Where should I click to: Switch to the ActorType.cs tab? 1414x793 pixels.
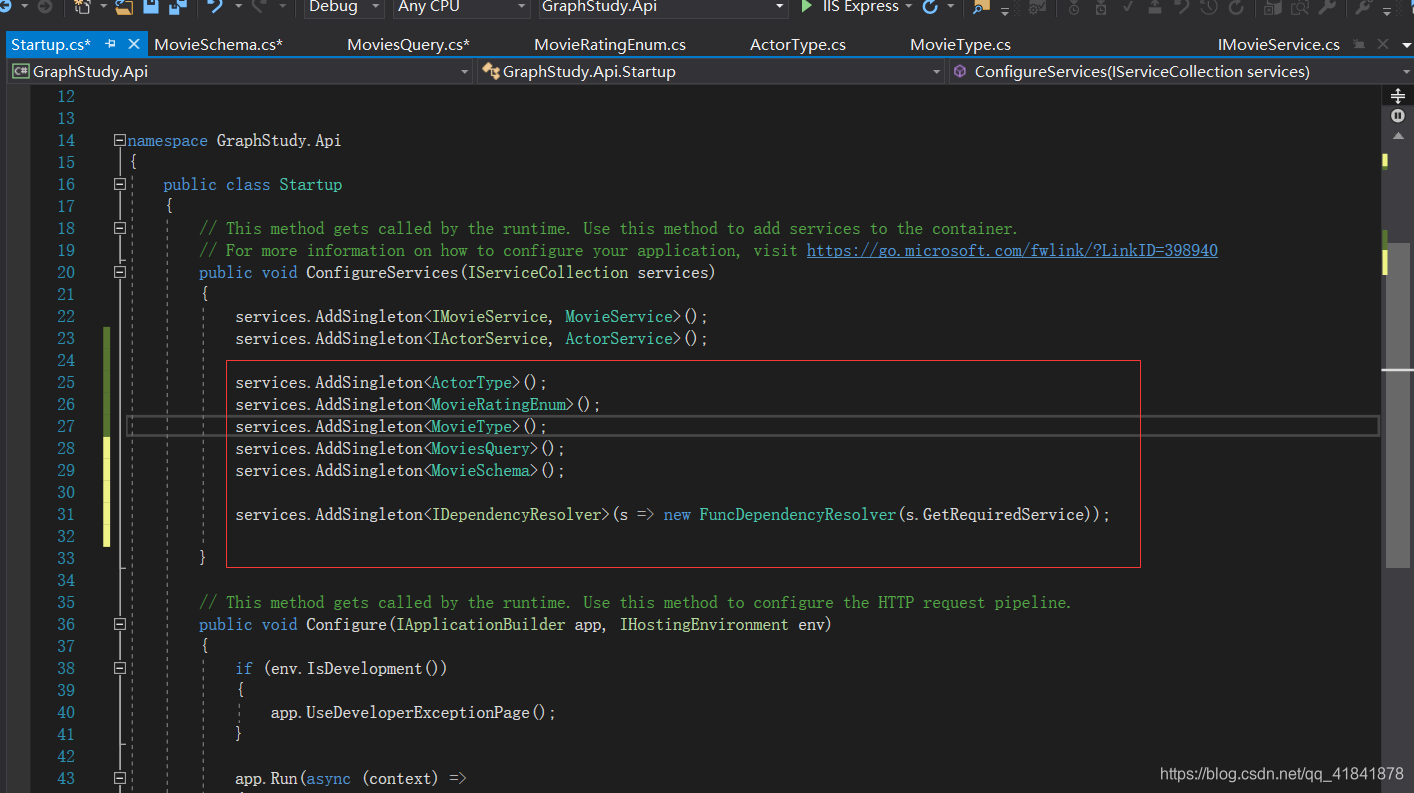coord(798,45)
